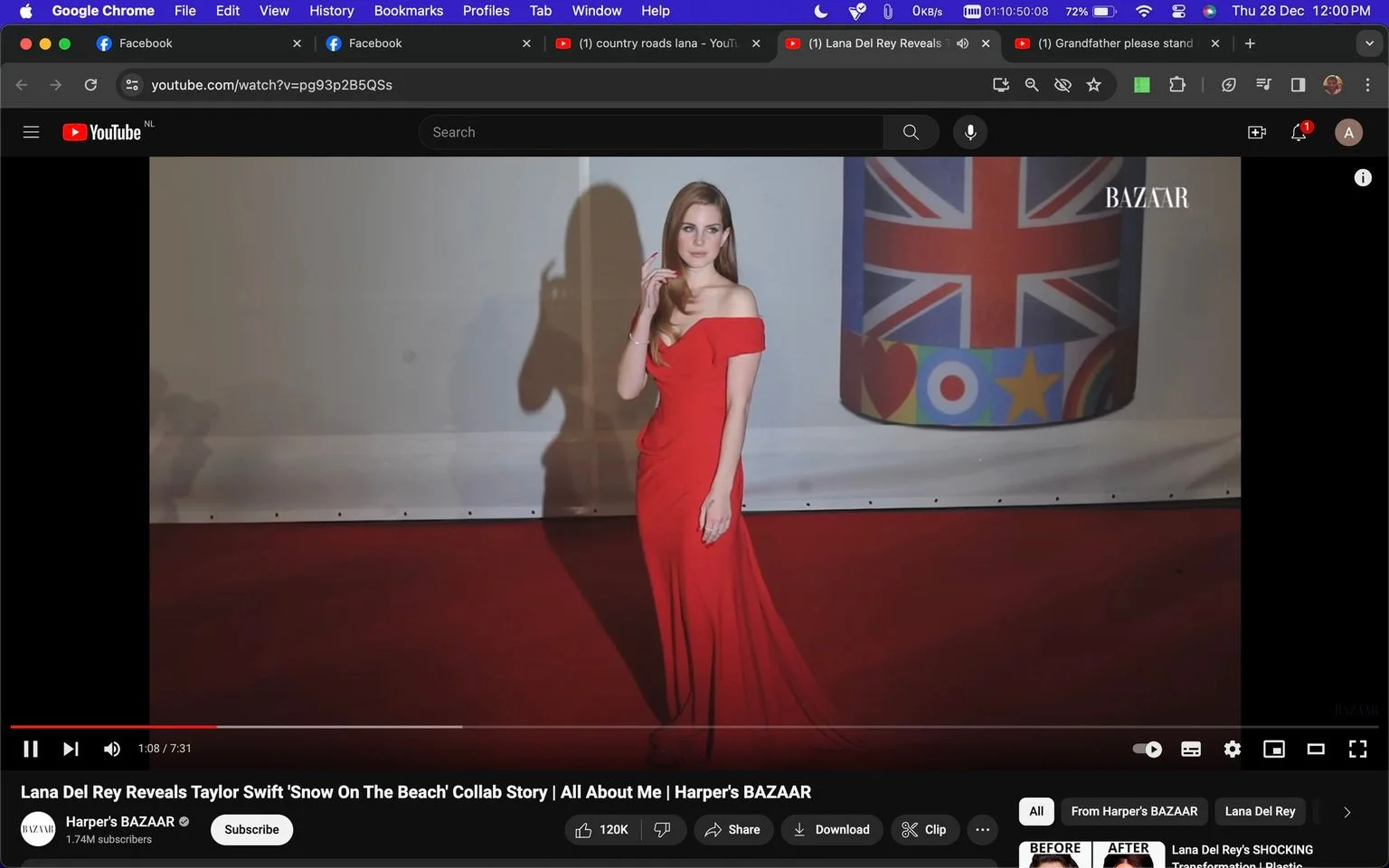
Task: Open Chrome zoom magnifier icon
Action: 1032,85
